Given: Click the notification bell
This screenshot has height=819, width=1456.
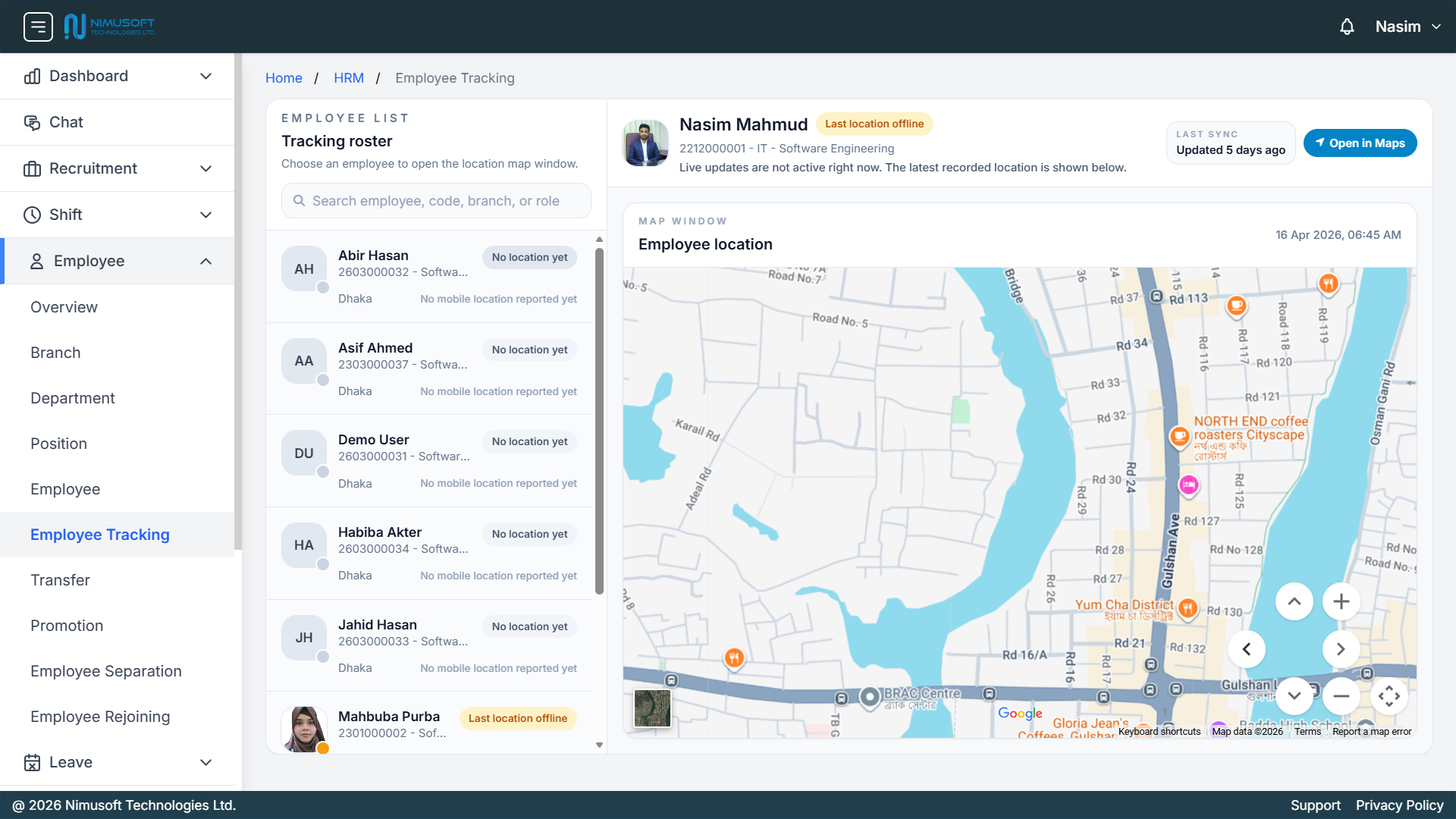Looking at the screenshot, I should click(1347, 26).
